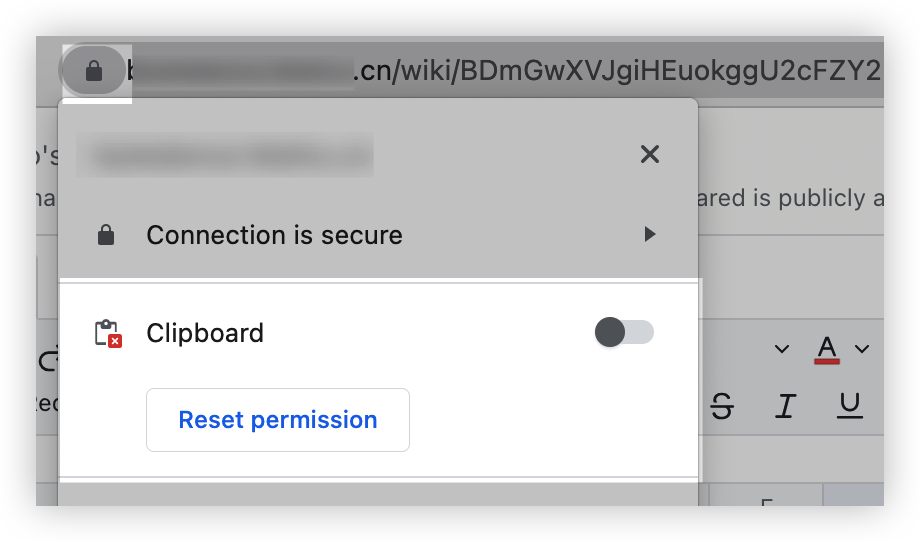Click the Clipboard permission label

point(205,333)
